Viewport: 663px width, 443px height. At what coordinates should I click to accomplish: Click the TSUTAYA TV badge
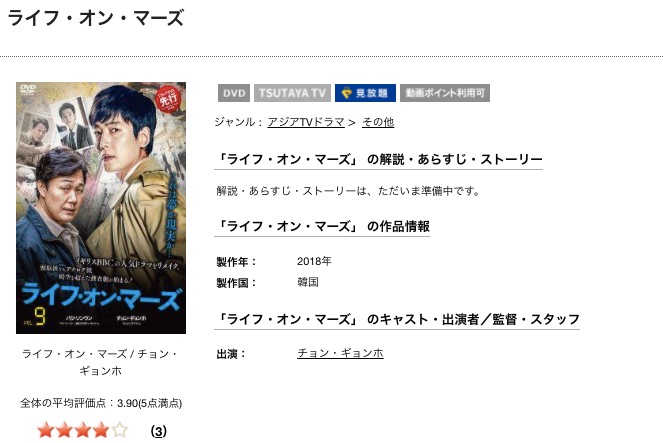click(x=292, y=93)
